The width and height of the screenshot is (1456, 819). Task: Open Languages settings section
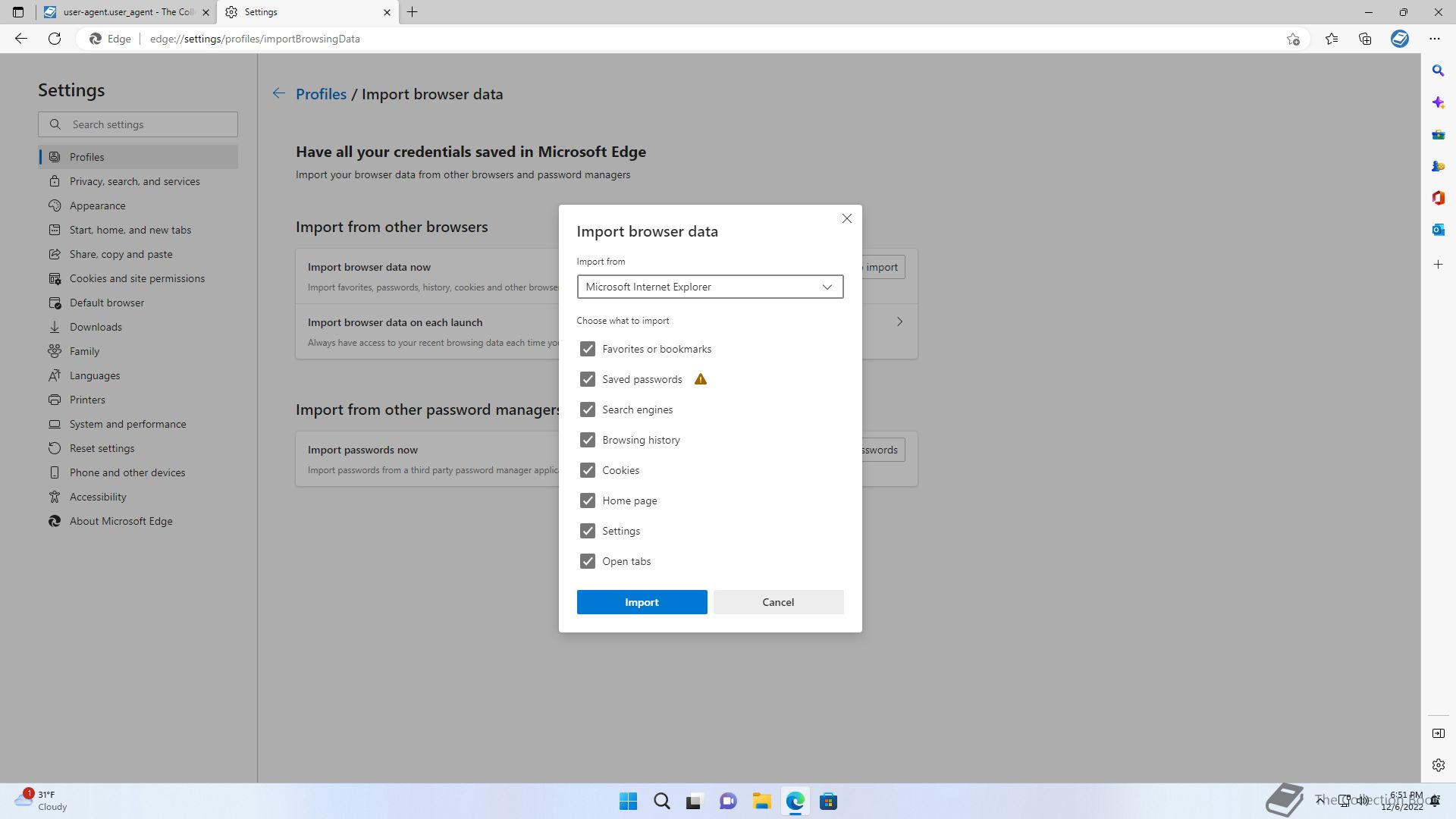138,375
